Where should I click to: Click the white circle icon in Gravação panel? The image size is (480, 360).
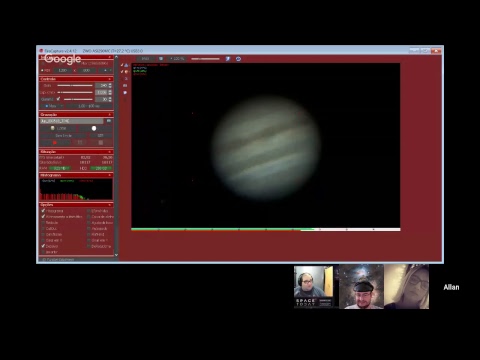(x=94, y=128)
